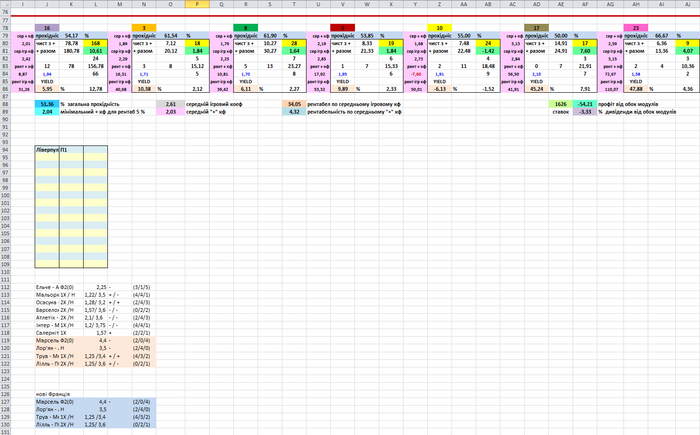Select the orange cell 34,05
700x435 pixels.
coord(294,104)
